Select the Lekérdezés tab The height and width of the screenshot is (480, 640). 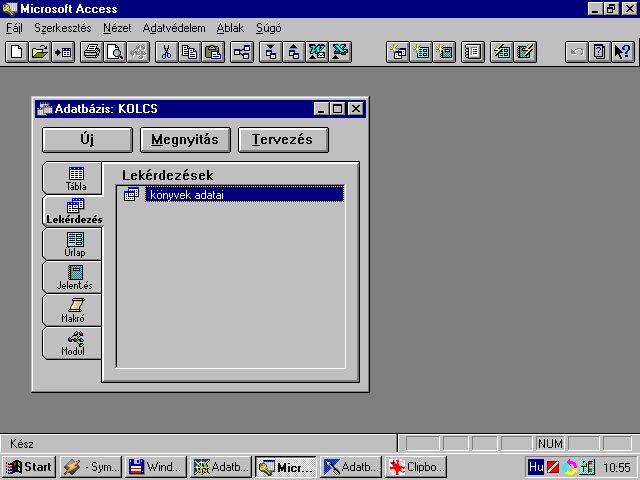73,211
